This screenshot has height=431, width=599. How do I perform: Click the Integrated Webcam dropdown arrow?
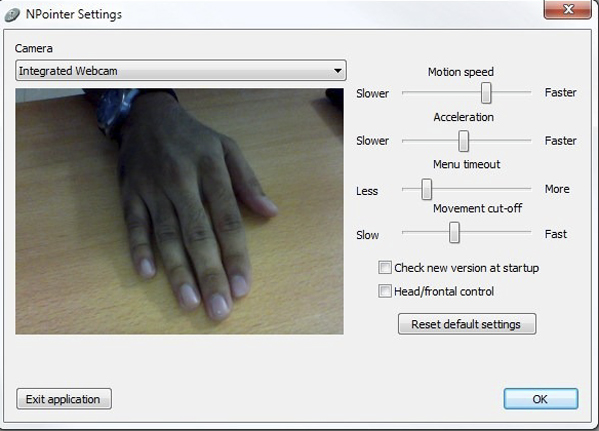coord(337,71)
